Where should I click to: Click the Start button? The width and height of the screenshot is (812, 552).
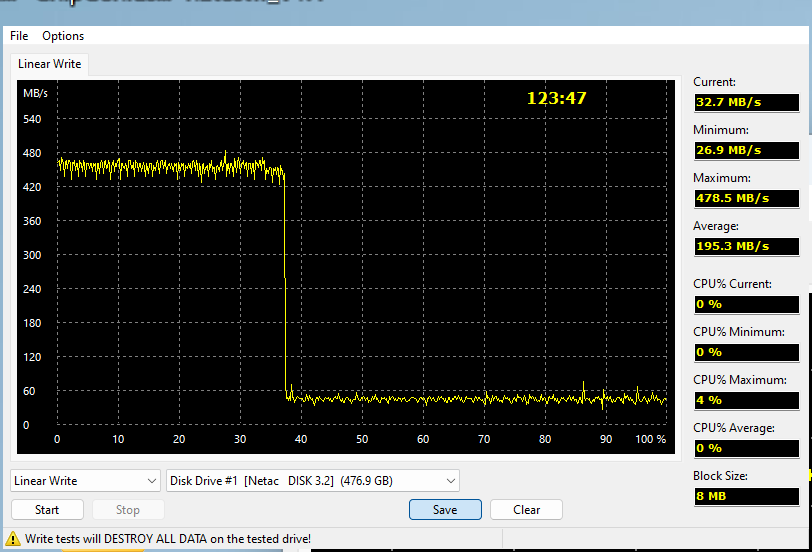click(x=47, y=510)
